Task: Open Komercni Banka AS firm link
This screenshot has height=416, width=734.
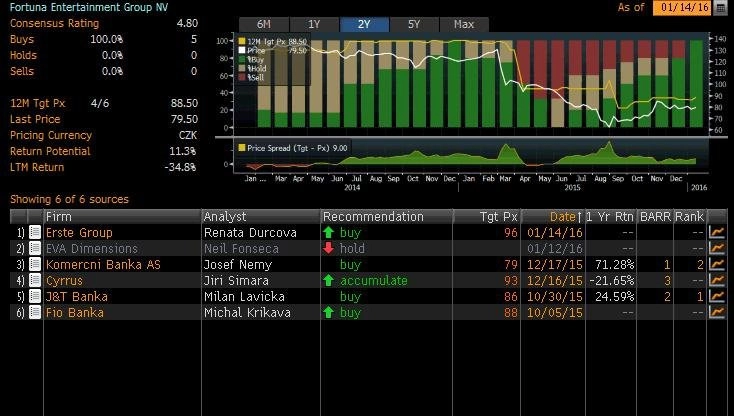Action: [x=103, y=264]
